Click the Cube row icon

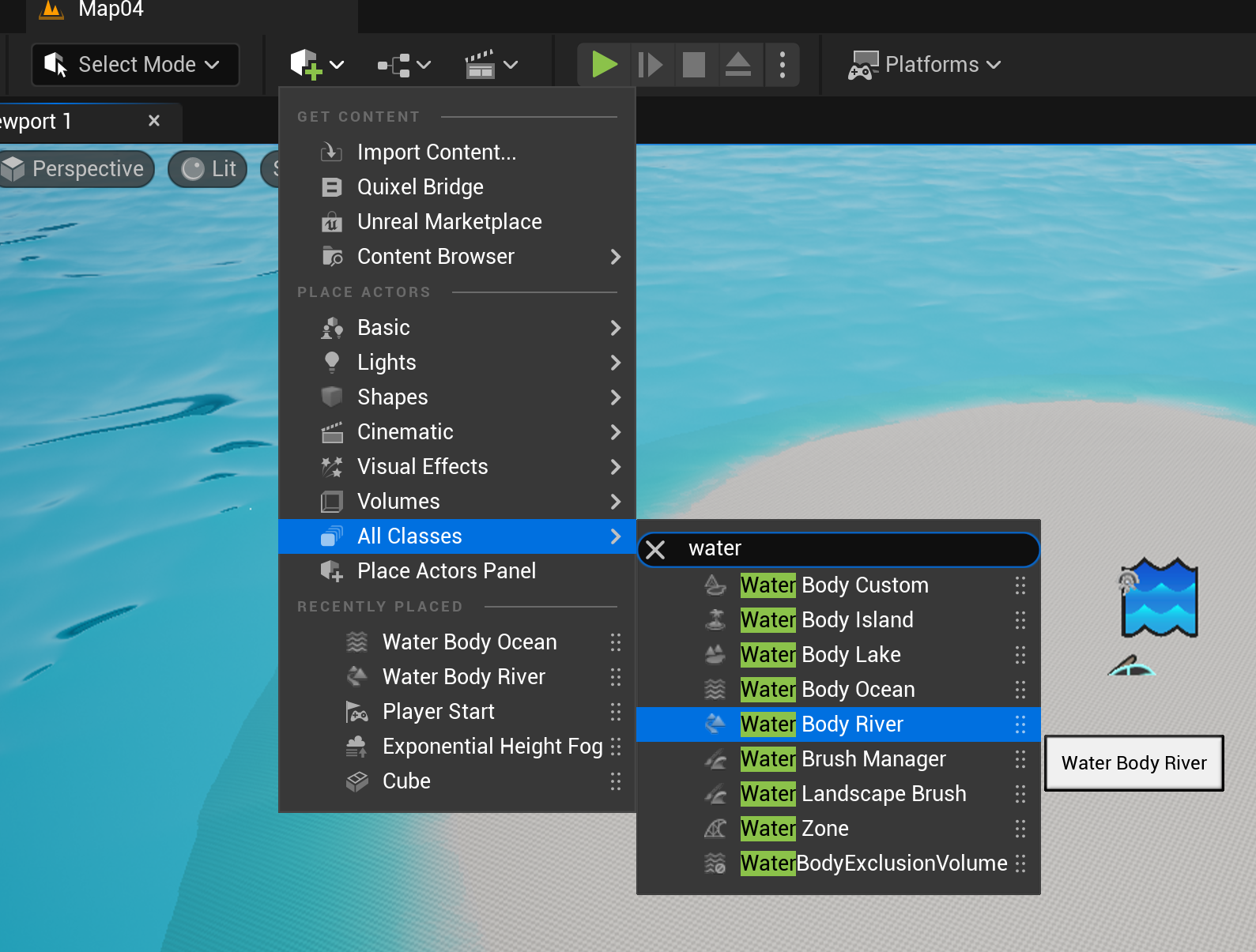tap(357, 781)
